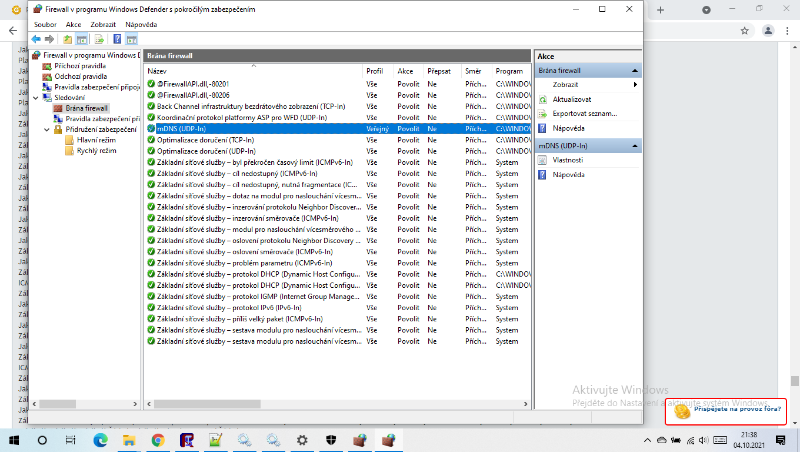Screen dimensions: 800x452
Task: Click the Aktualizovat refresh icon
Action: click(x=543, y=99)
